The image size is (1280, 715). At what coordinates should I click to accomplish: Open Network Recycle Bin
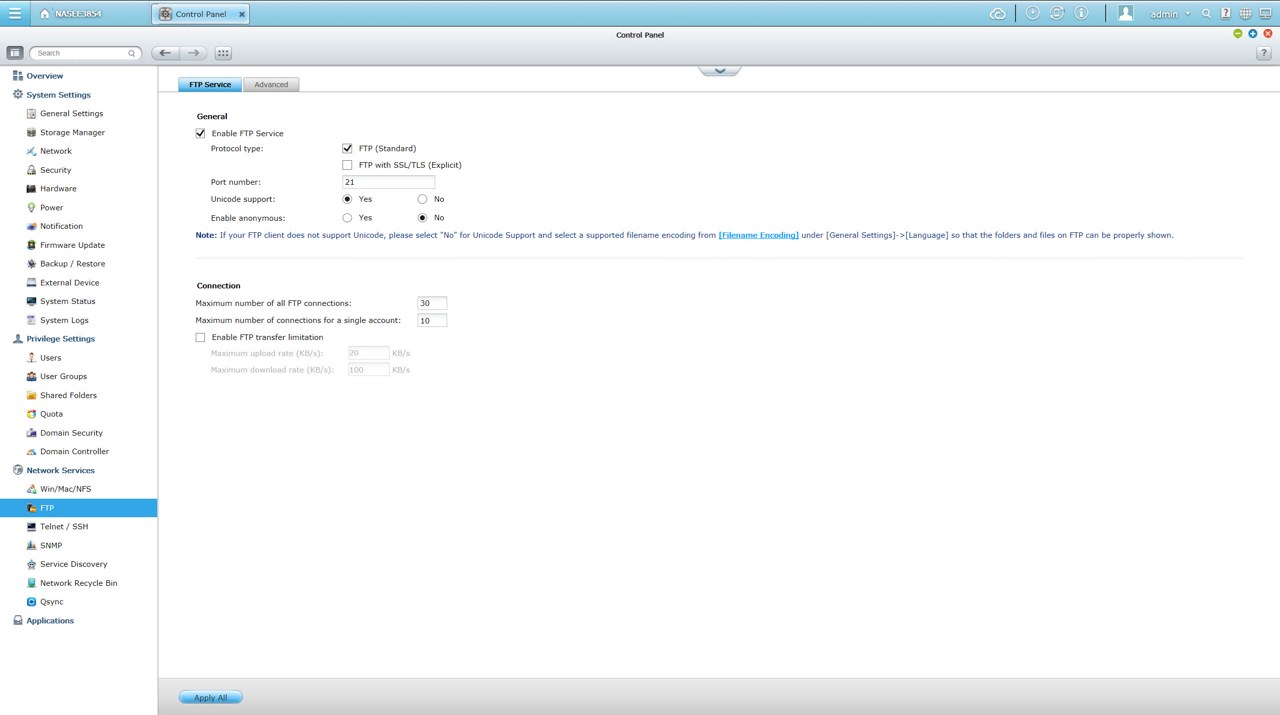click(x=78, y=583)
